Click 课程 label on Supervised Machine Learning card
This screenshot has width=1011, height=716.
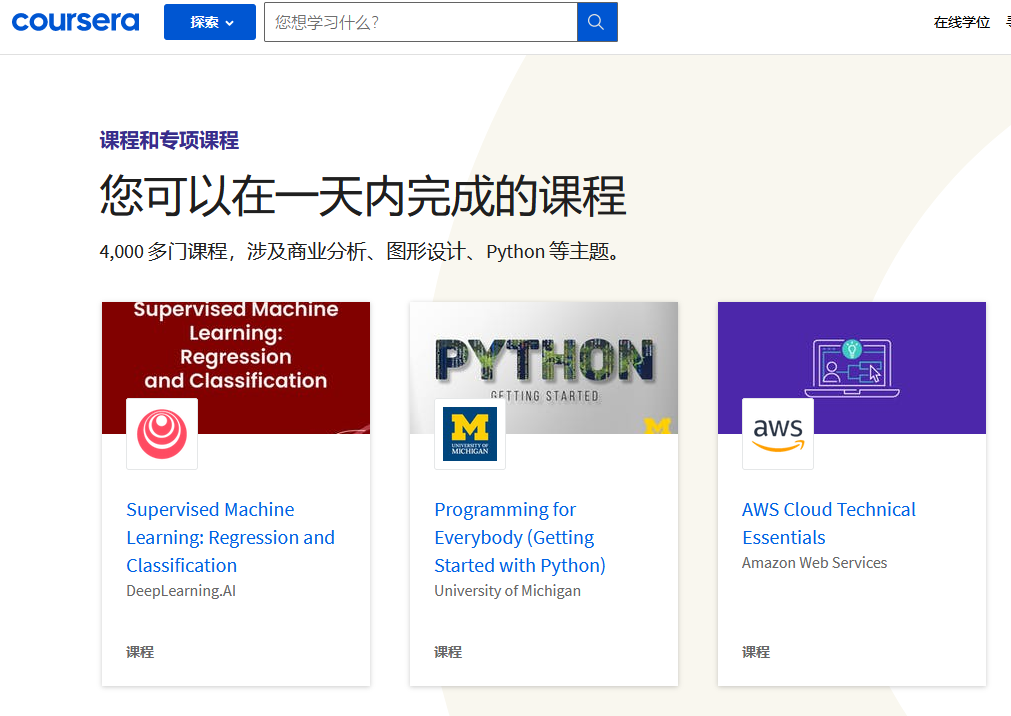coord(140,652)
